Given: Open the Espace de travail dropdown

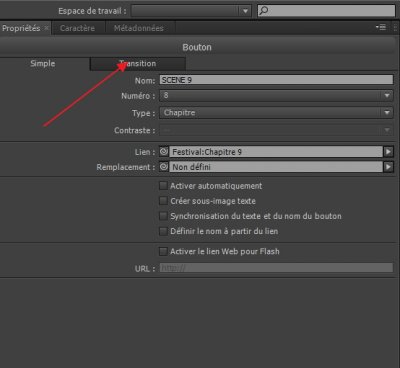Looking at the screenshot, I should point(191,11).
